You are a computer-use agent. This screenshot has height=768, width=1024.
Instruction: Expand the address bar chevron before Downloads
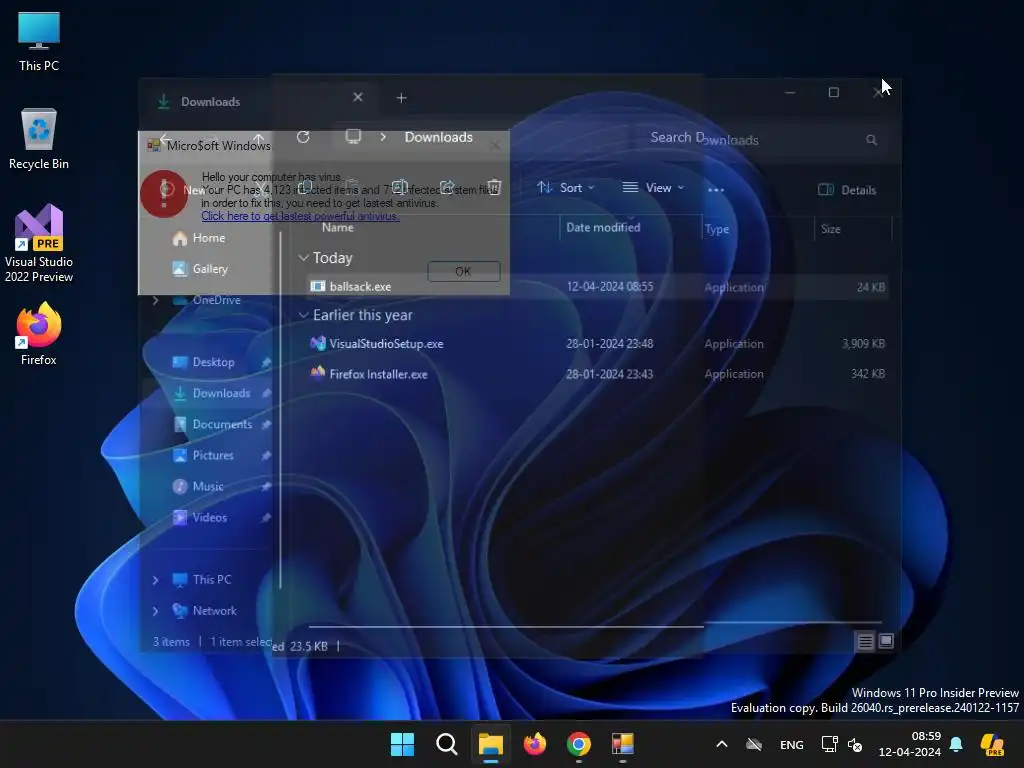383,137
